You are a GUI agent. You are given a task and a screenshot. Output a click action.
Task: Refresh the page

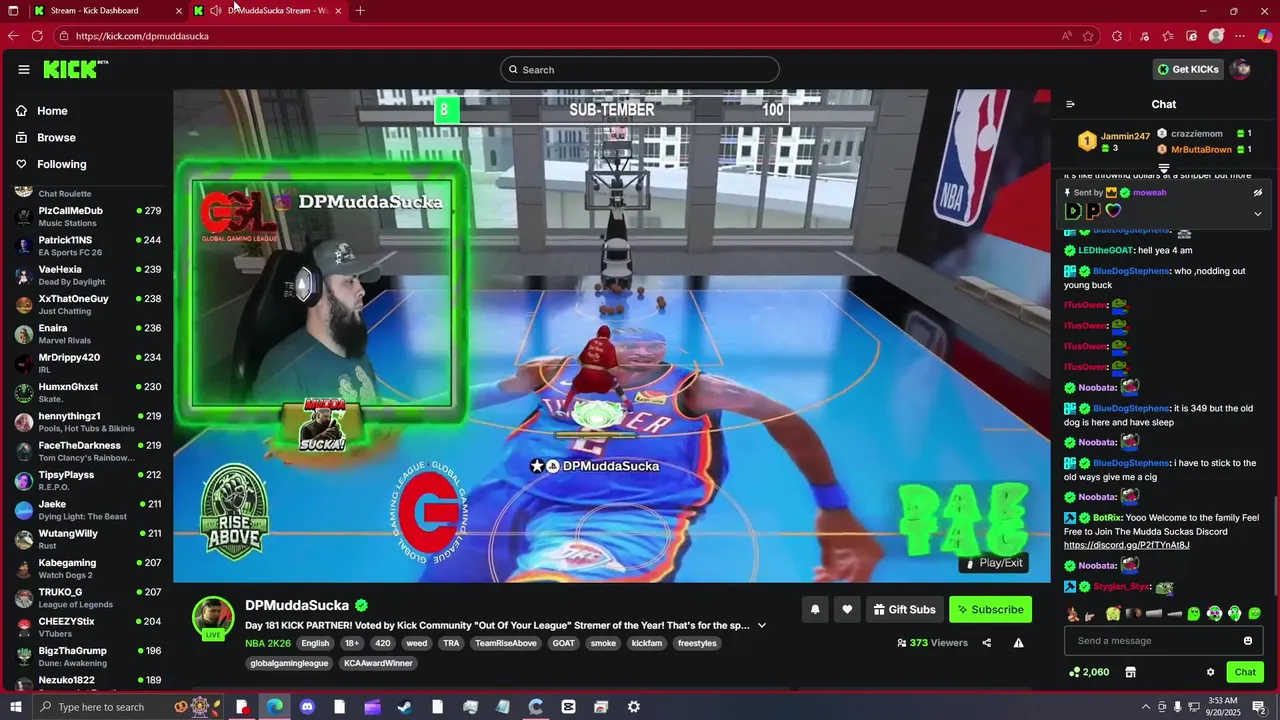pos(37,36)
